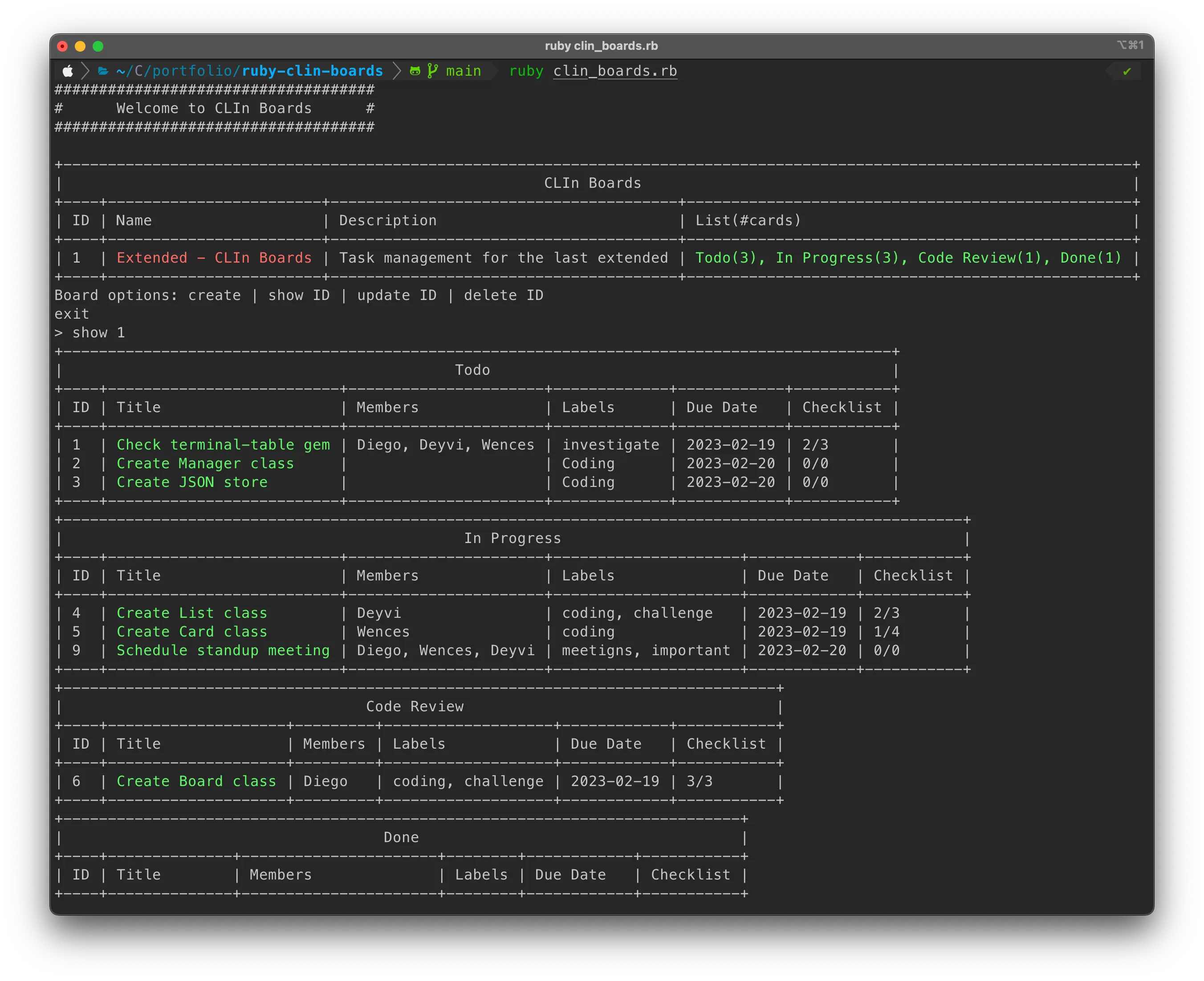1204x981 pixels.
Task: Click the underlined clin_boards.rb file name
Action: (x=614, y=71)
